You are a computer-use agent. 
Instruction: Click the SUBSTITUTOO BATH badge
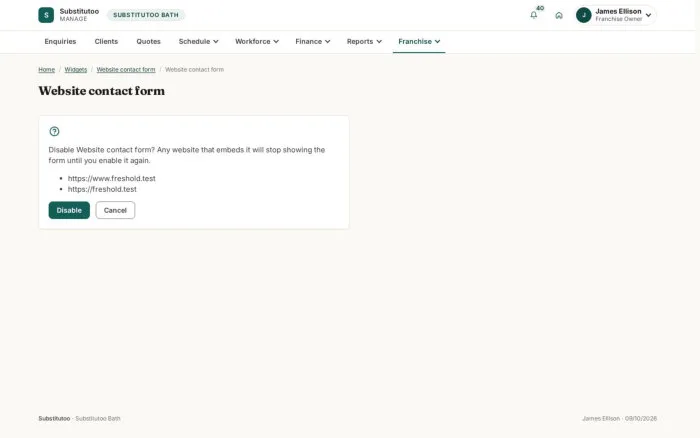[x=146, y=15]
